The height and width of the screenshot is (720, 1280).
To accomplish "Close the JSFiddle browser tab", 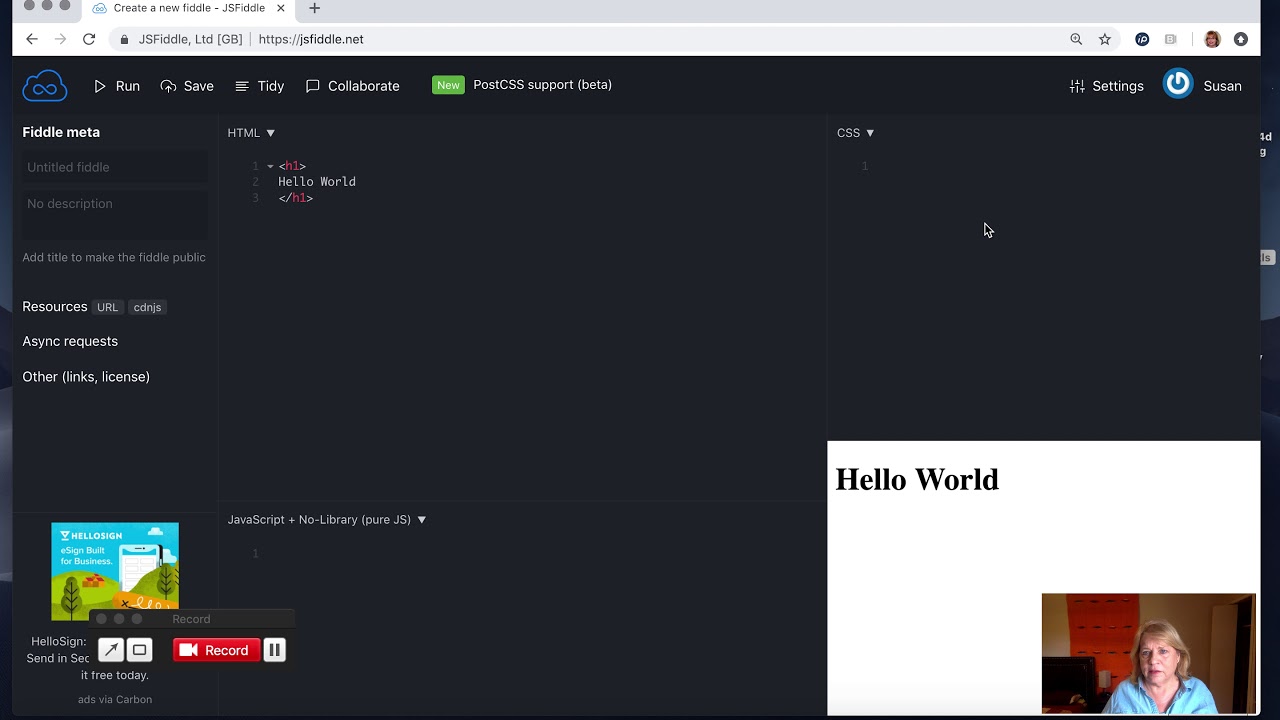I will (x=281, y=8).
